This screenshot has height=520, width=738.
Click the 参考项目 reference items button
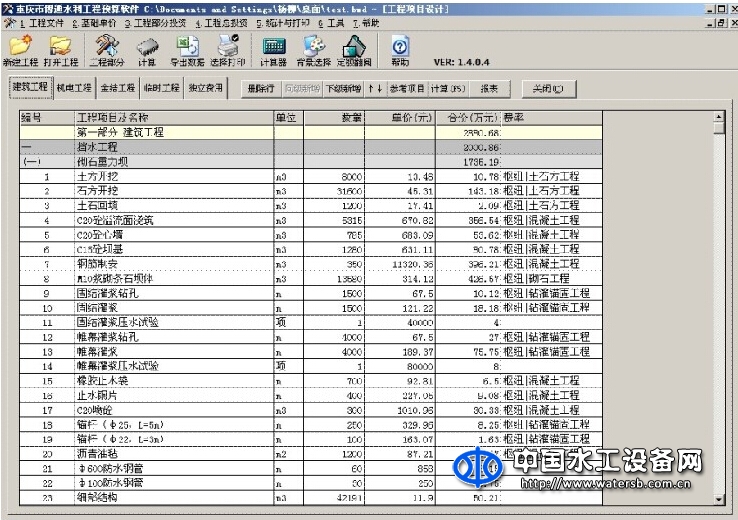pyautogui.click(x=407, y=88)
